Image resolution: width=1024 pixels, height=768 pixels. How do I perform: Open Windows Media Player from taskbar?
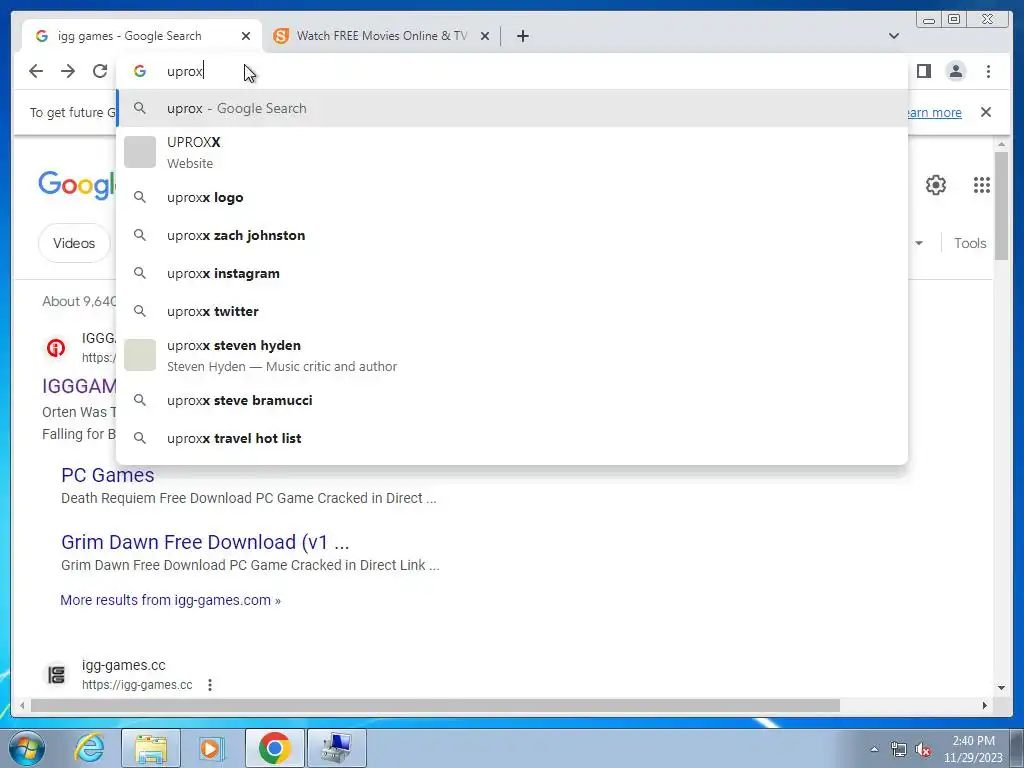[211, 748]
